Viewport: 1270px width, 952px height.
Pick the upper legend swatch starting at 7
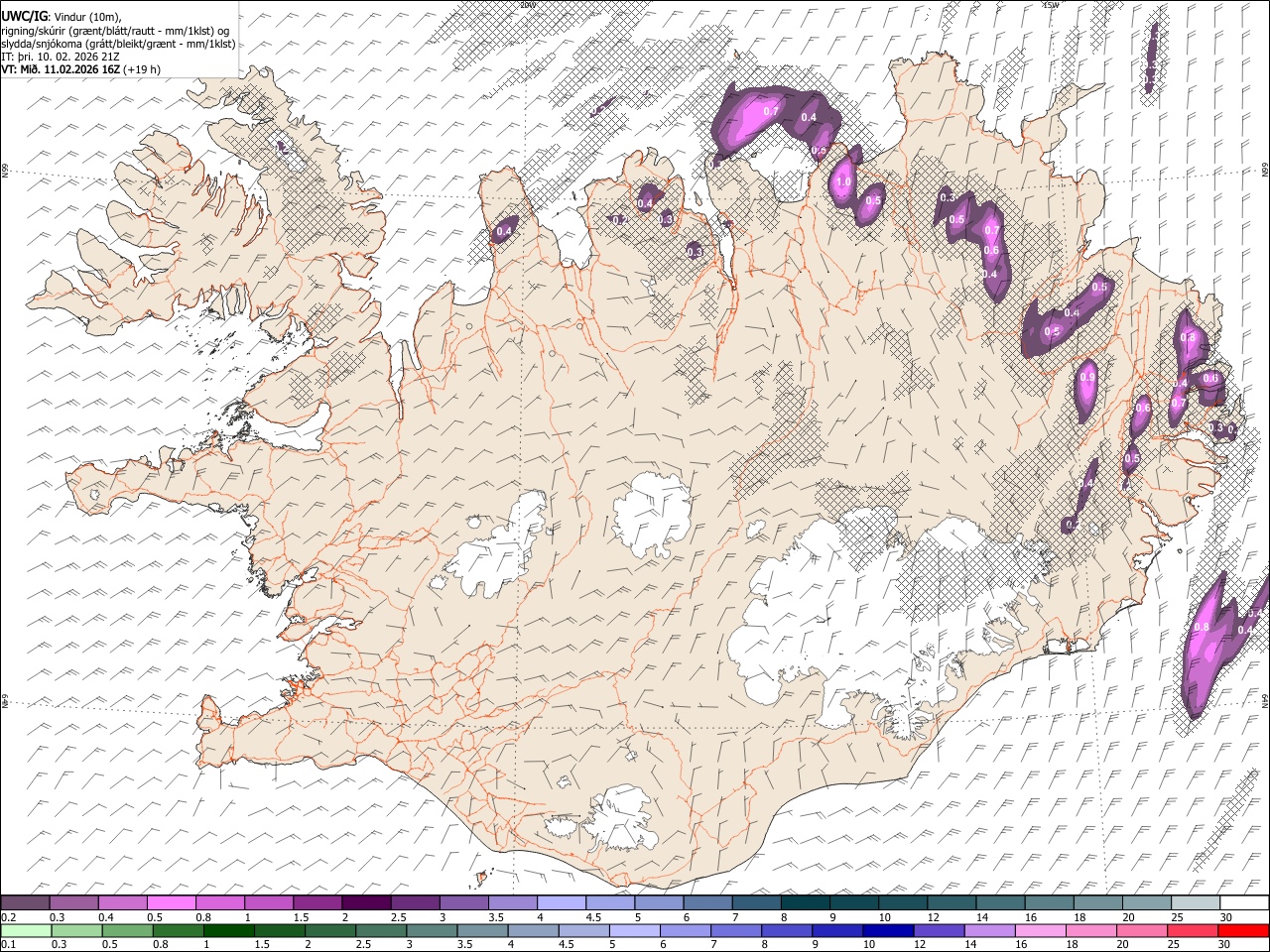[x=755, y=903]
